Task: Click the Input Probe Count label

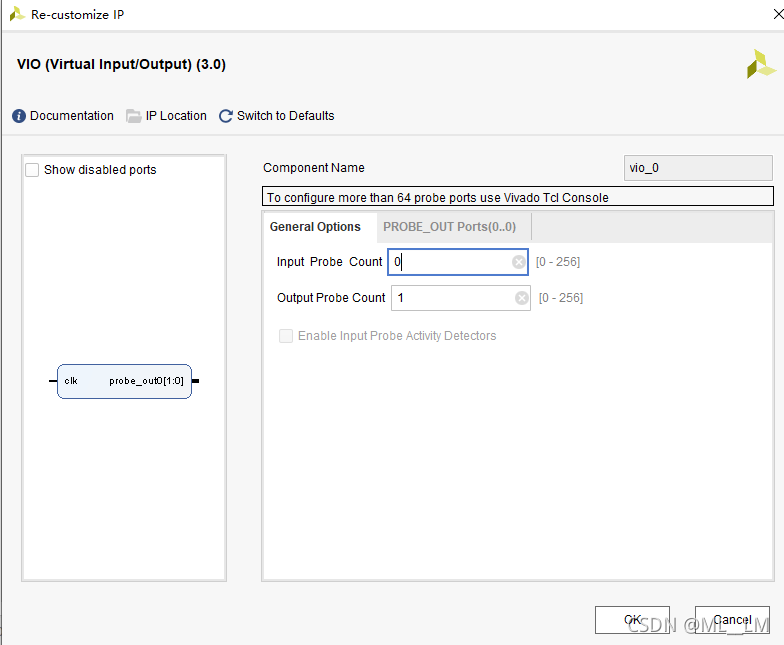Action: (x=329, y=262)
